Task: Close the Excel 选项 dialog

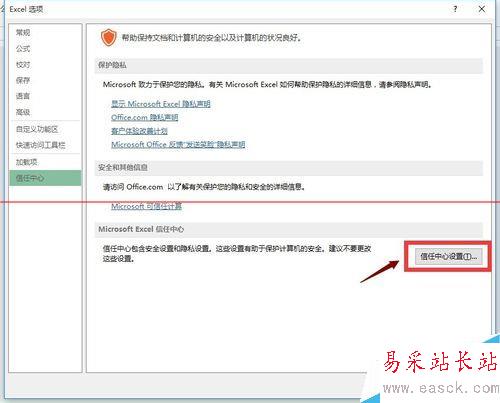Action: coord(482,9)
